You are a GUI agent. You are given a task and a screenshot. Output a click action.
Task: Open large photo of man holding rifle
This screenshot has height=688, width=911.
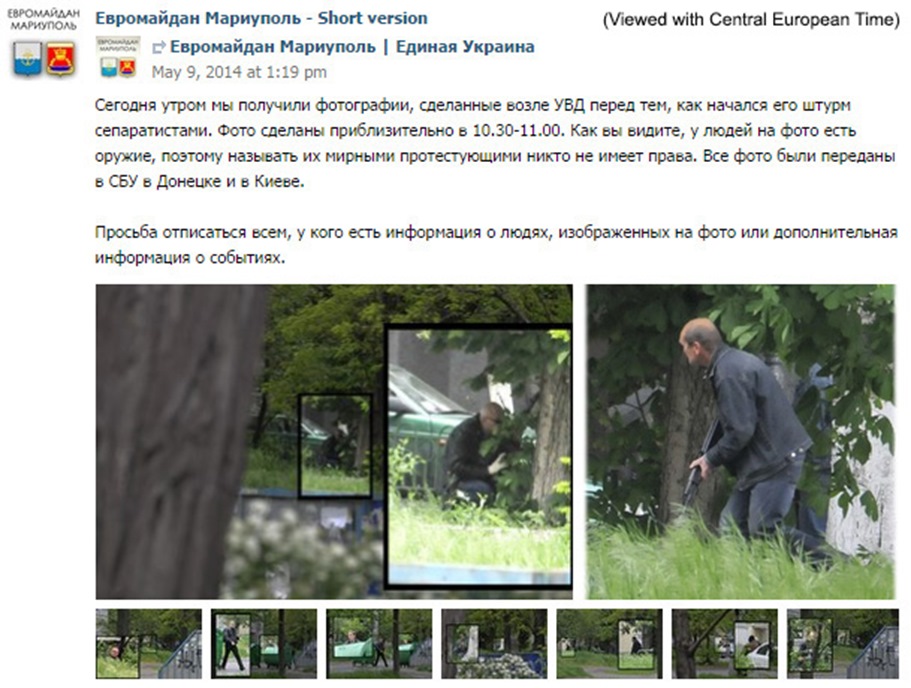click(x=740, y=442)
